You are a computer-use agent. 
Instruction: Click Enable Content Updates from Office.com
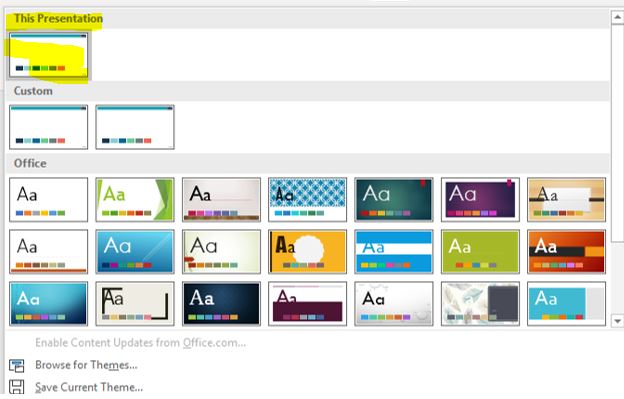pyautogui.click(x=140, y=343)
